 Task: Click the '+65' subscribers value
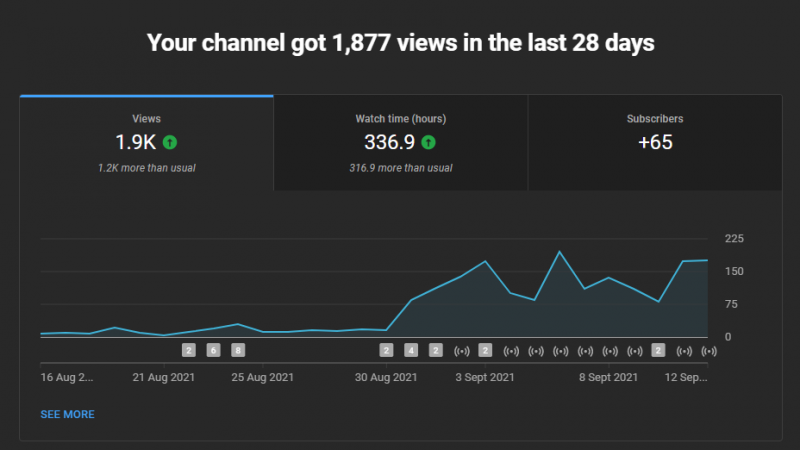655,142
